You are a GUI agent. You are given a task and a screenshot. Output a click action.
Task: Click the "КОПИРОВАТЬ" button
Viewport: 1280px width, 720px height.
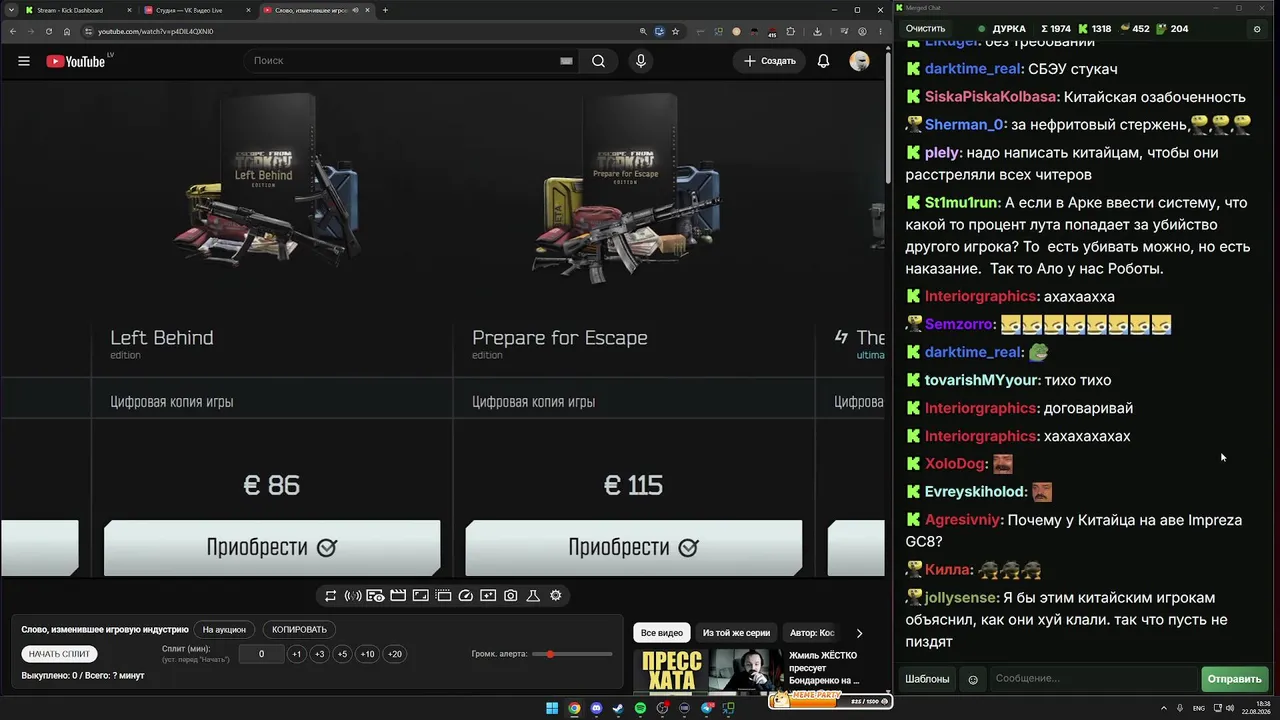pyautogui.click(x=299, y=630)
